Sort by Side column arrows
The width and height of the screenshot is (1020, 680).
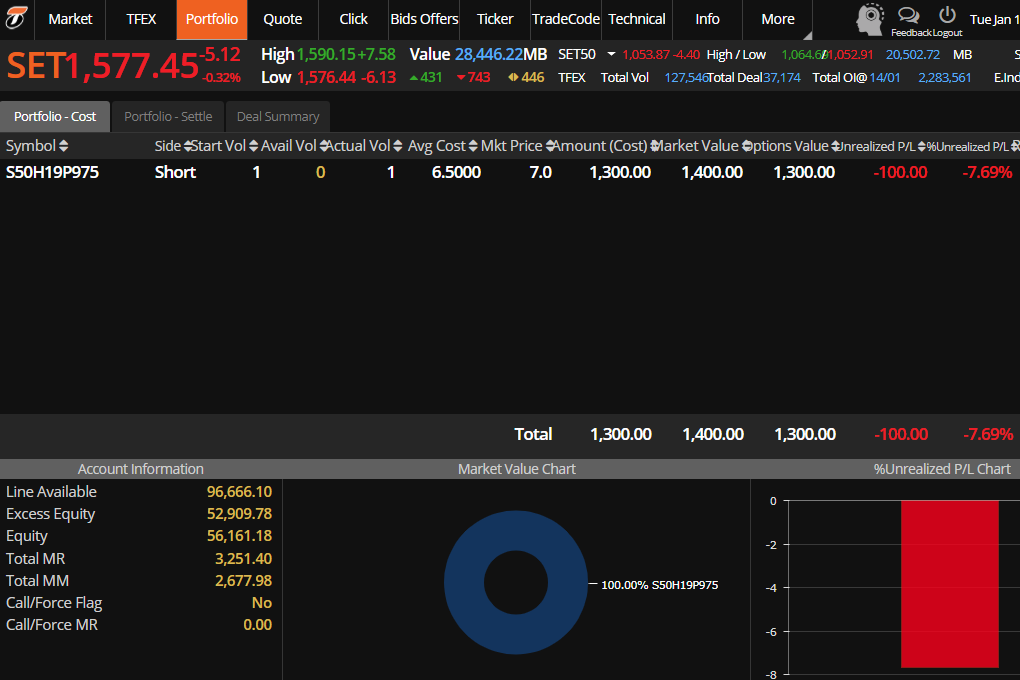click(188, 146)
